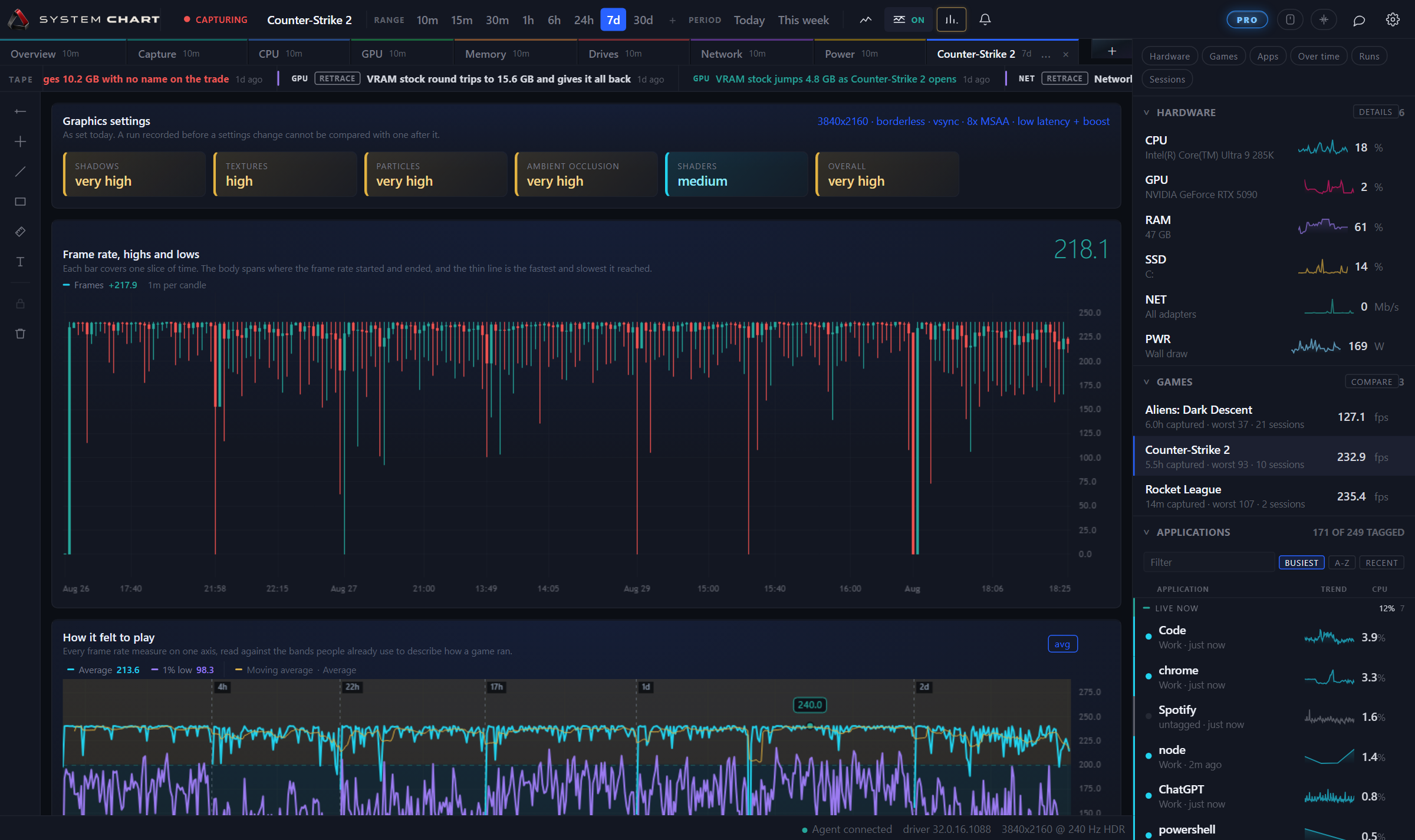1415x840 pixels.
Task: Switch to the Capture tab
Action: [x=187, y=54]
